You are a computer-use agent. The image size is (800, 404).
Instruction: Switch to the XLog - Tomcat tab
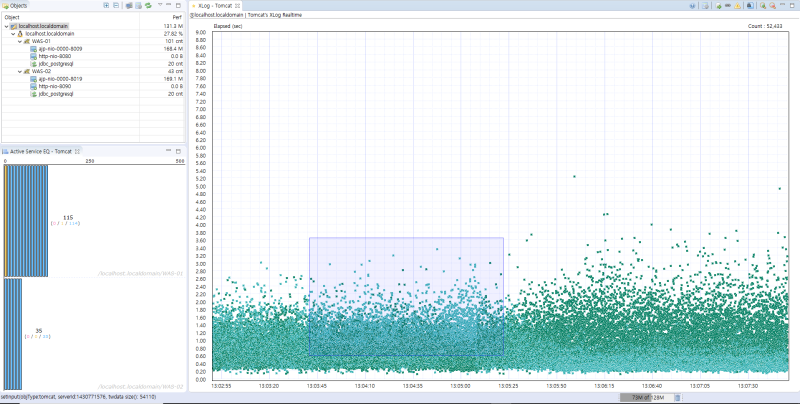coord(215,6)
